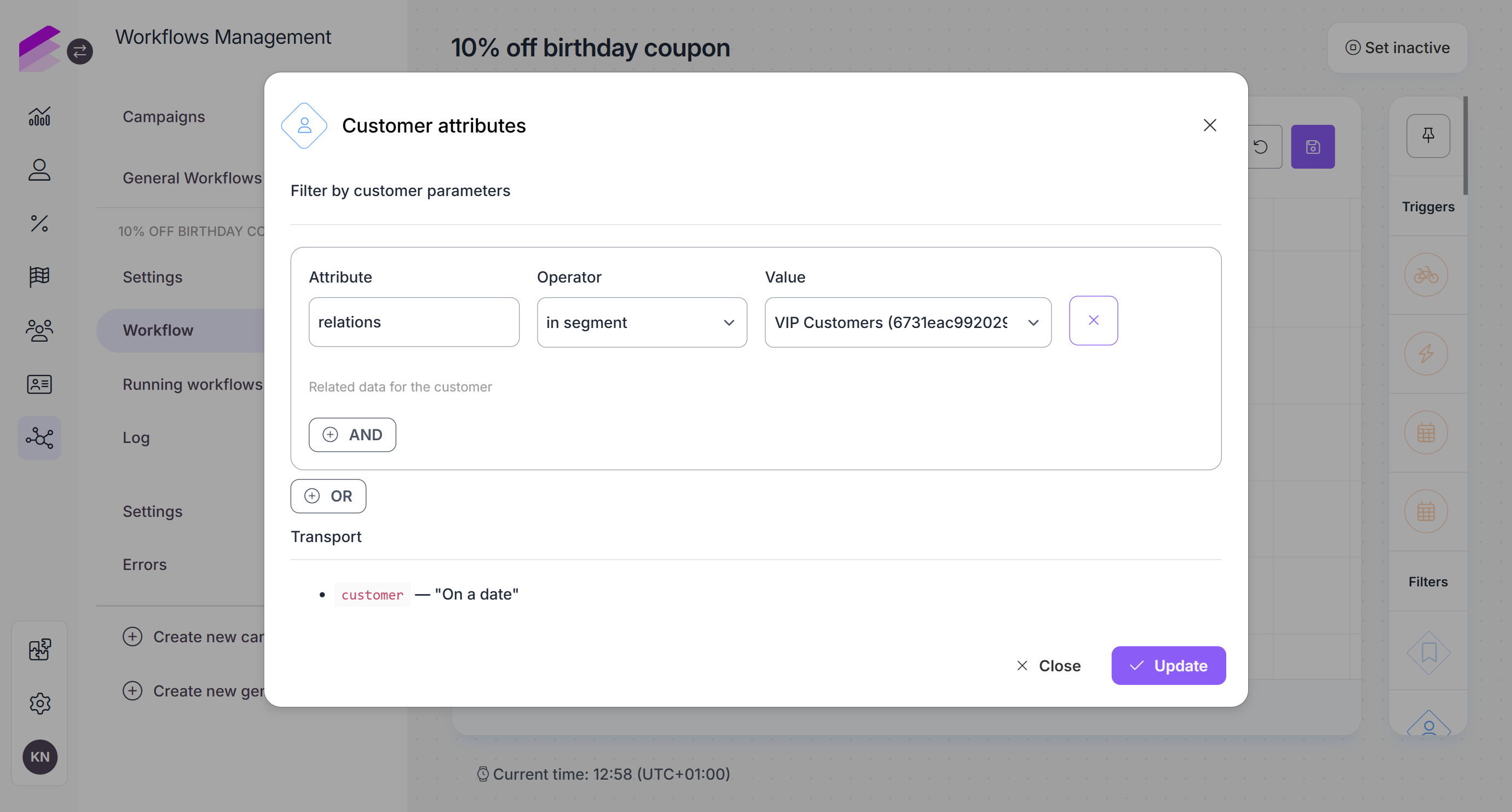Image resolution: width=1512 pixels, height=812 pixels.
Task: Add an OR condition group
Action: (328, 496)
